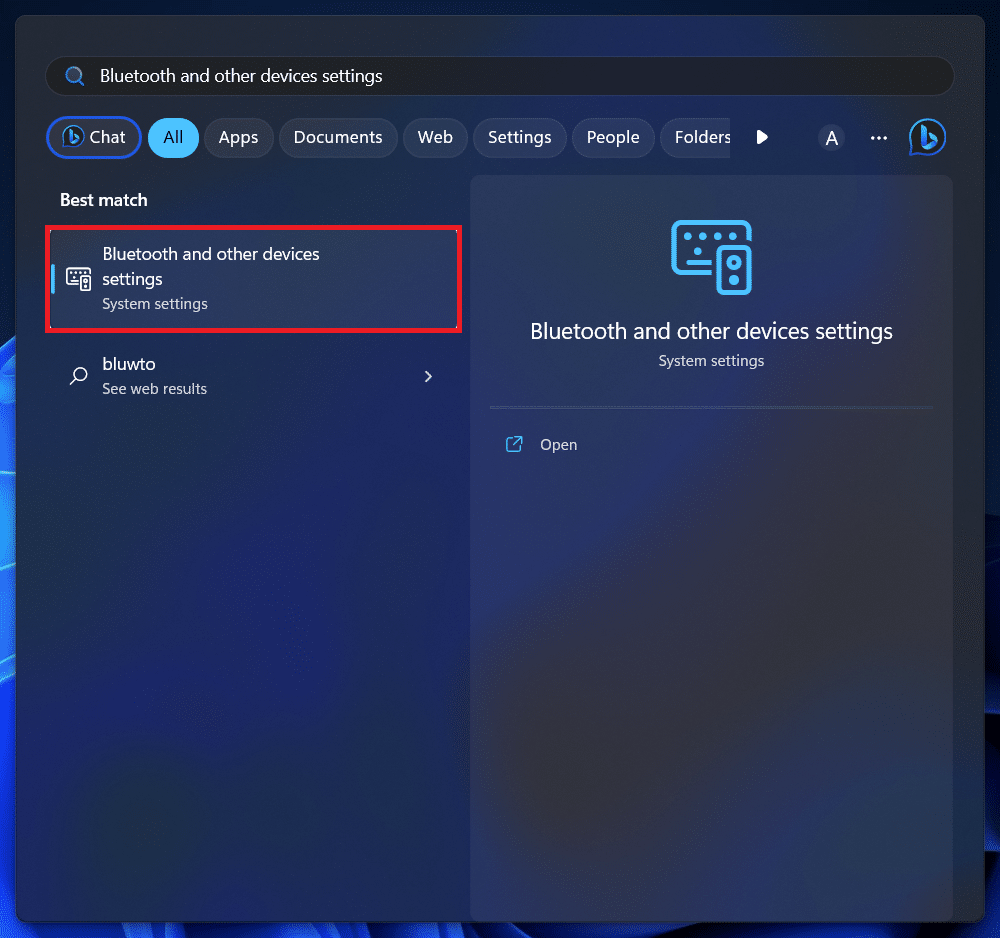1000x938 pixels.
Task: Expand more search filters with the arrow
Action: point(762,138)
